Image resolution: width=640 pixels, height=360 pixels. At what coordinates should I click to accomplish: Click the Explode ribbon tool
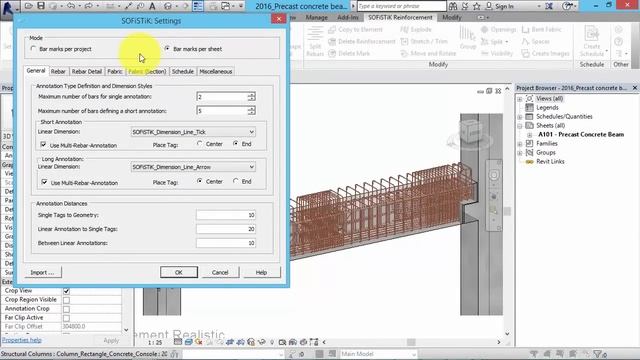coord(416,29)
